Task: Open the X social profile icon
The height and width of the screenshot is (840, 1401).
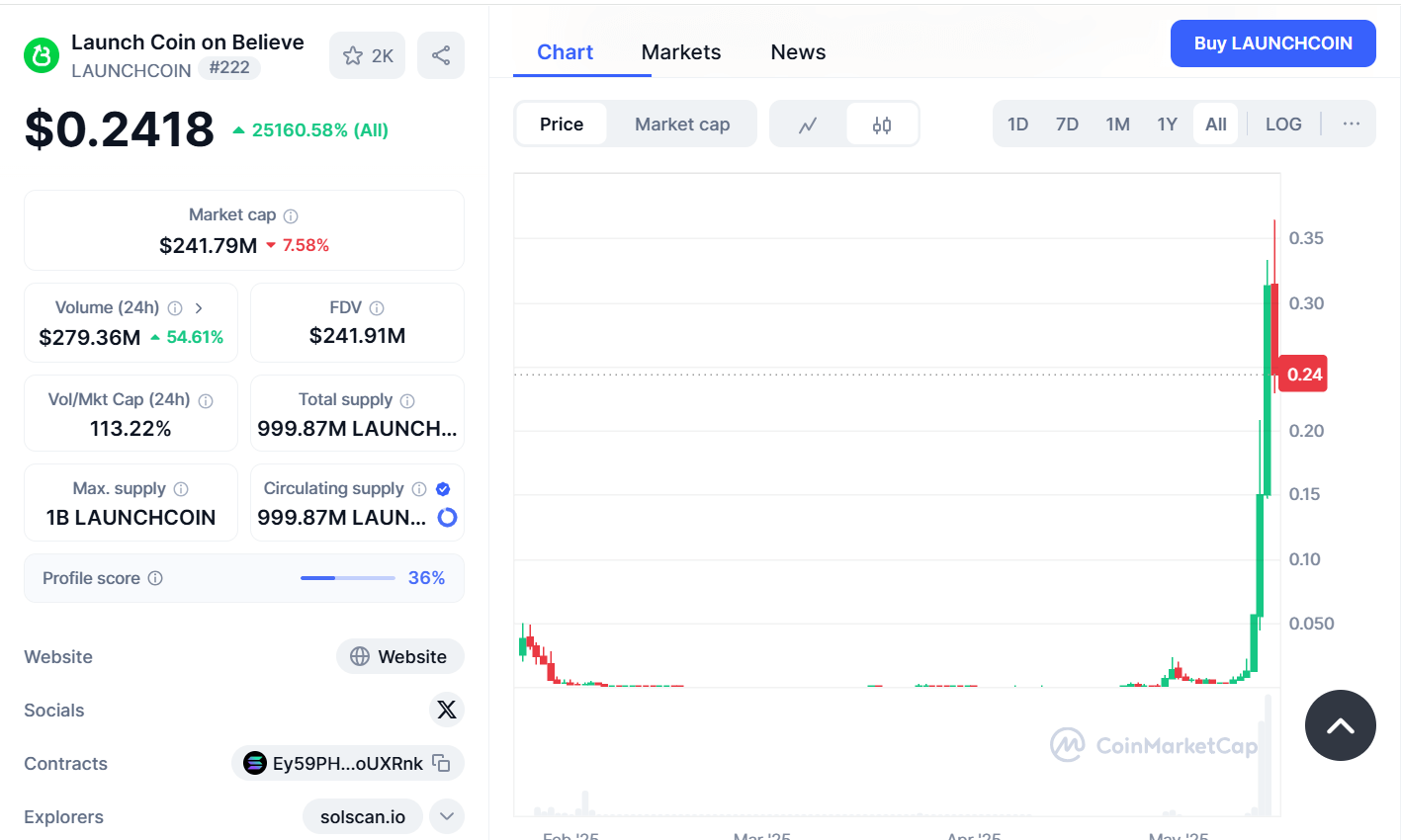Action: pos(447,710)
